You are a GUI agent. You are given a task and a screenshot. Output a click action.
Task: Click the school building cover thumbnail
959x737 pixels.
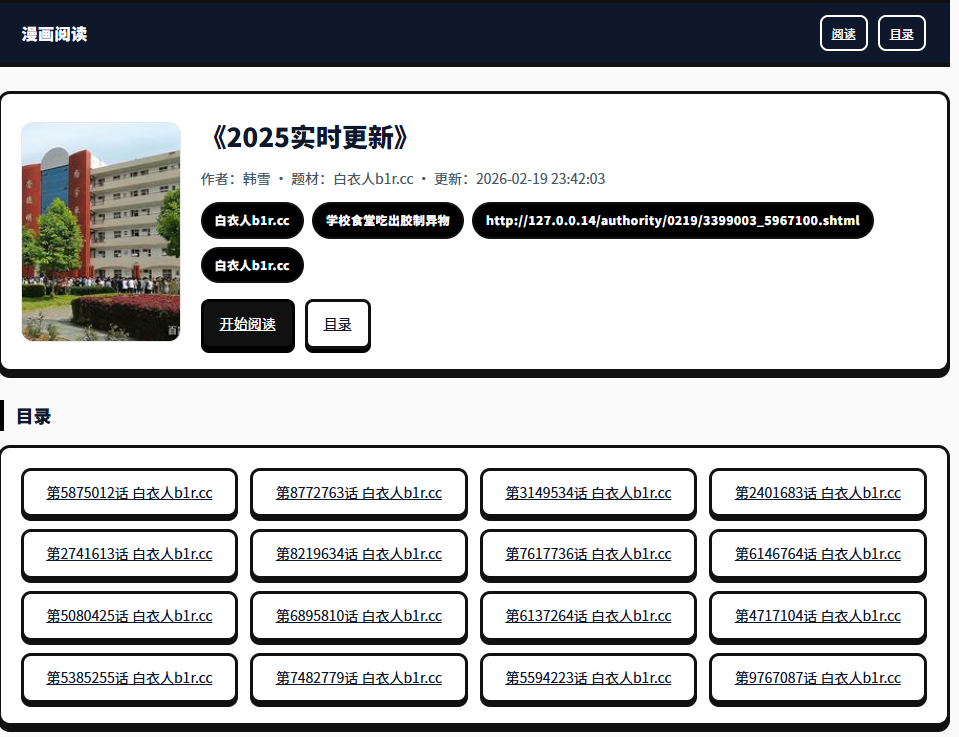click(x=101, y=231)
